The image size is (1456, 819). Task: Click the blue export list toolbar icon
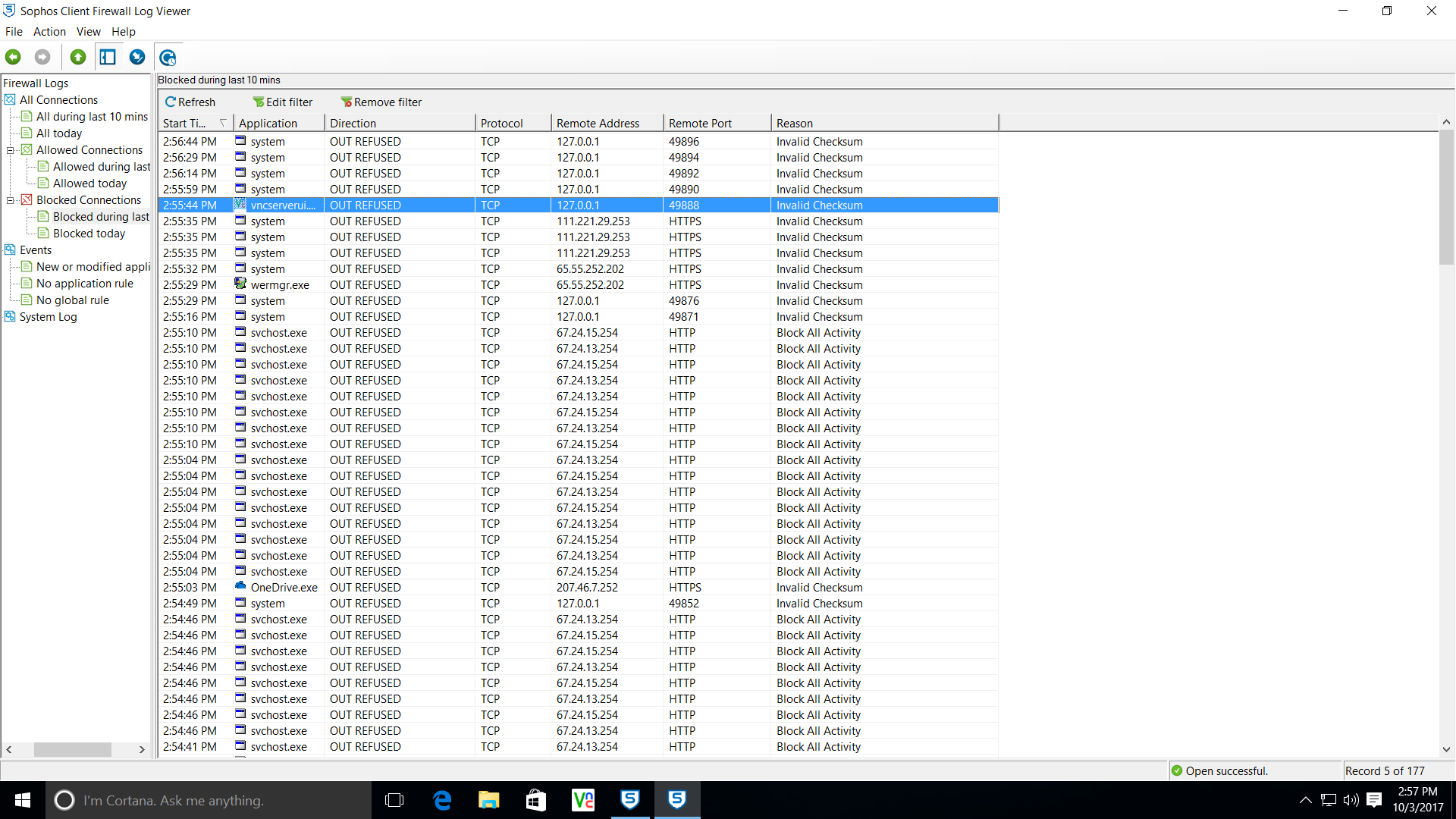[x=137, y=57]
